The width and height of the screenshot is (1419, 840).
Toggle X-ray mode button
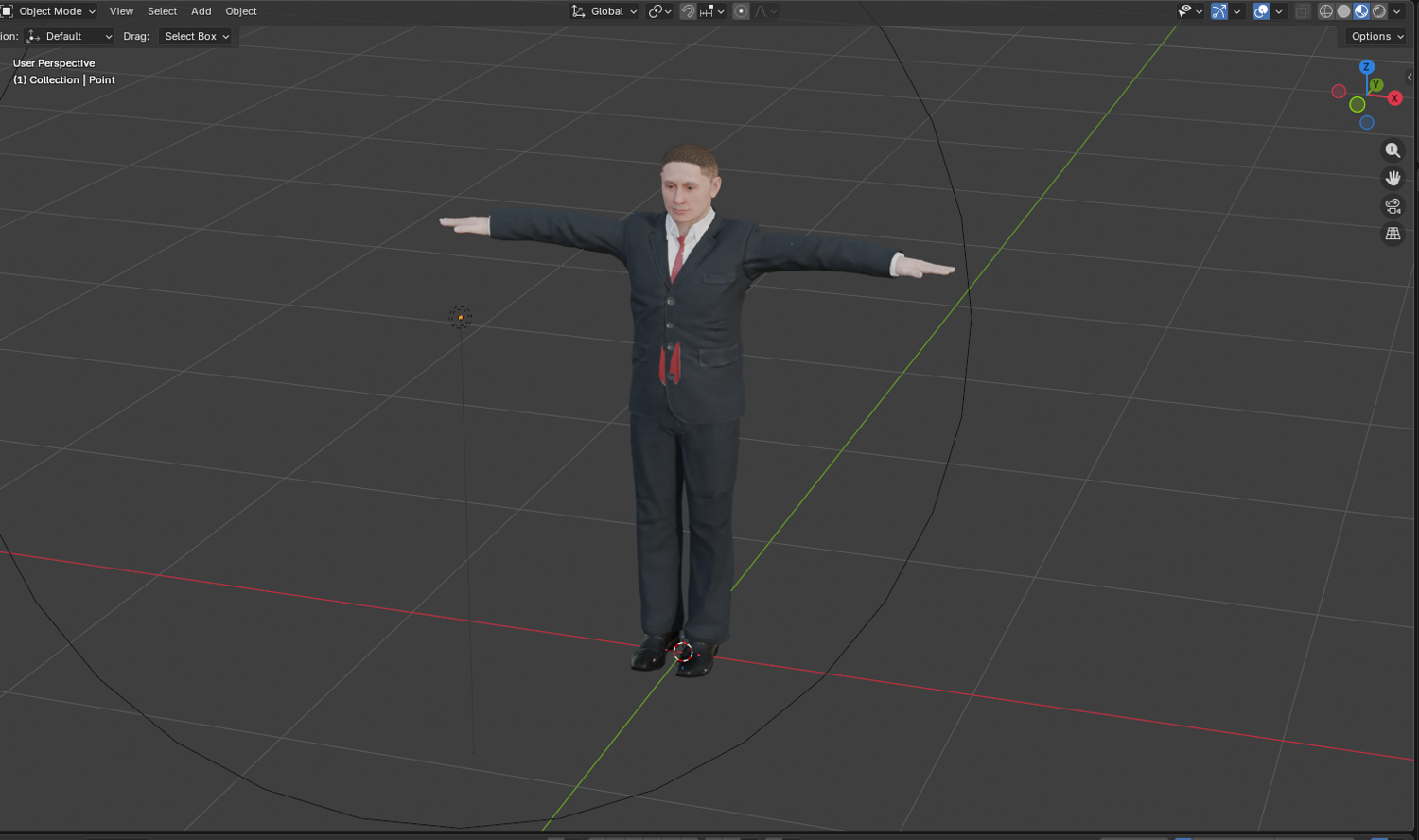tap(1303, 11)
